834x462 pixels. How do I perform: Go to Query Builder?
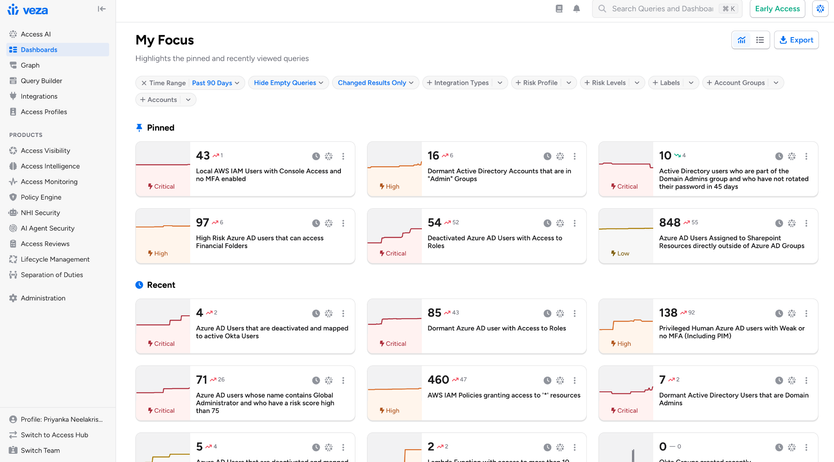[57, 81]
